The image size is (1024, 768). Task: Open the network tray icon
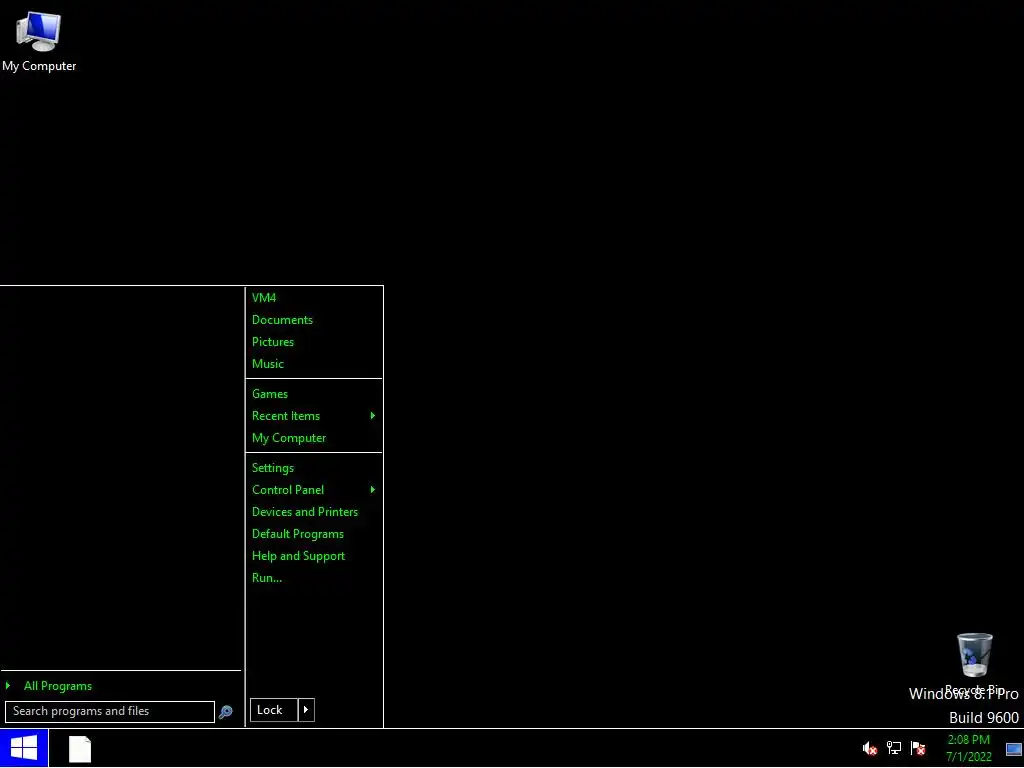pos(893,748)
